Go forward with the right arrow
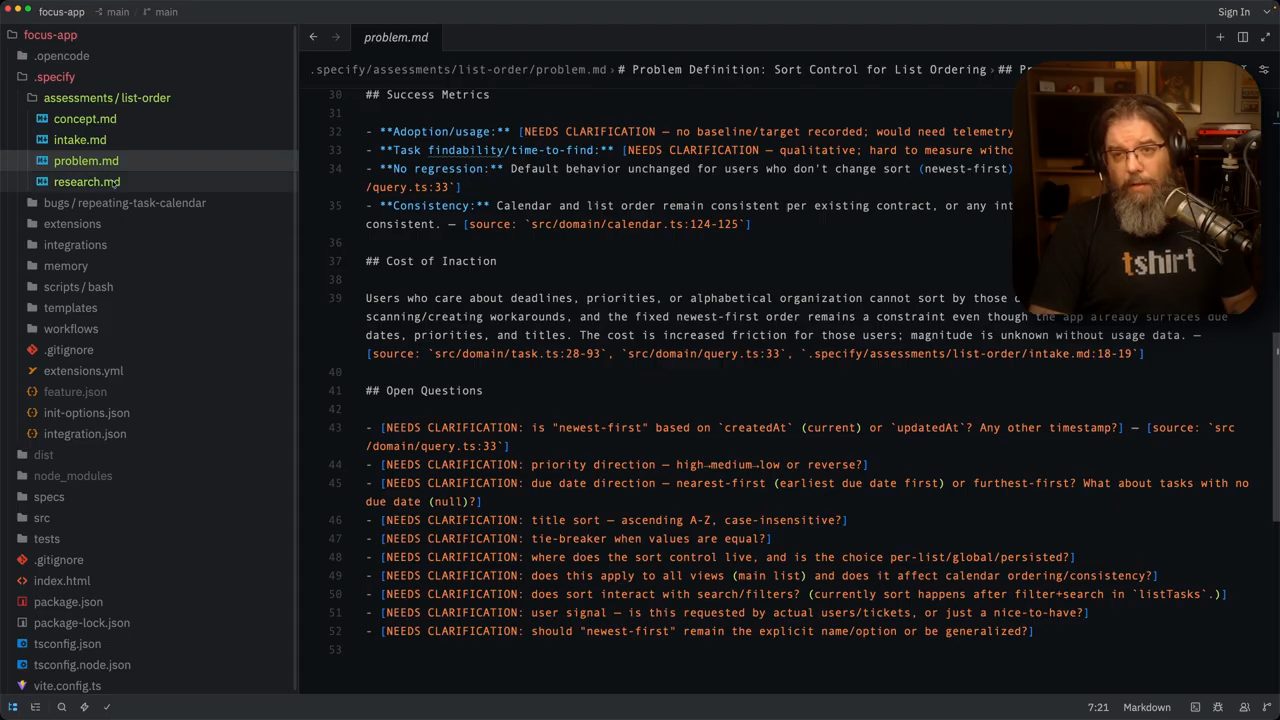The image size is (1280, 720). tap(336, 37)
